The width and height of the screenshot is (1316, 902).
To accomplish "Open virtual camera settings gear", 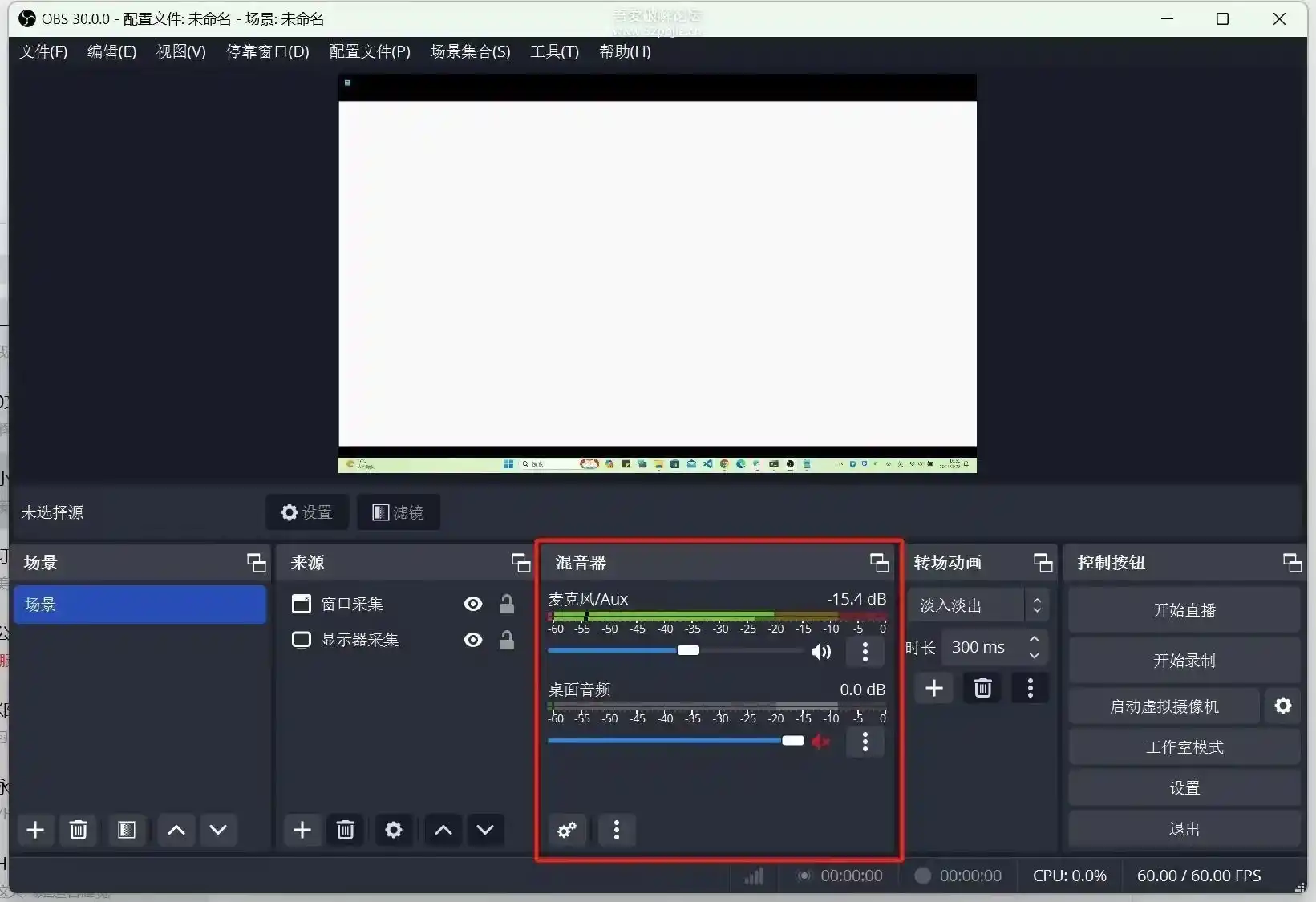I will point(1282,706).
